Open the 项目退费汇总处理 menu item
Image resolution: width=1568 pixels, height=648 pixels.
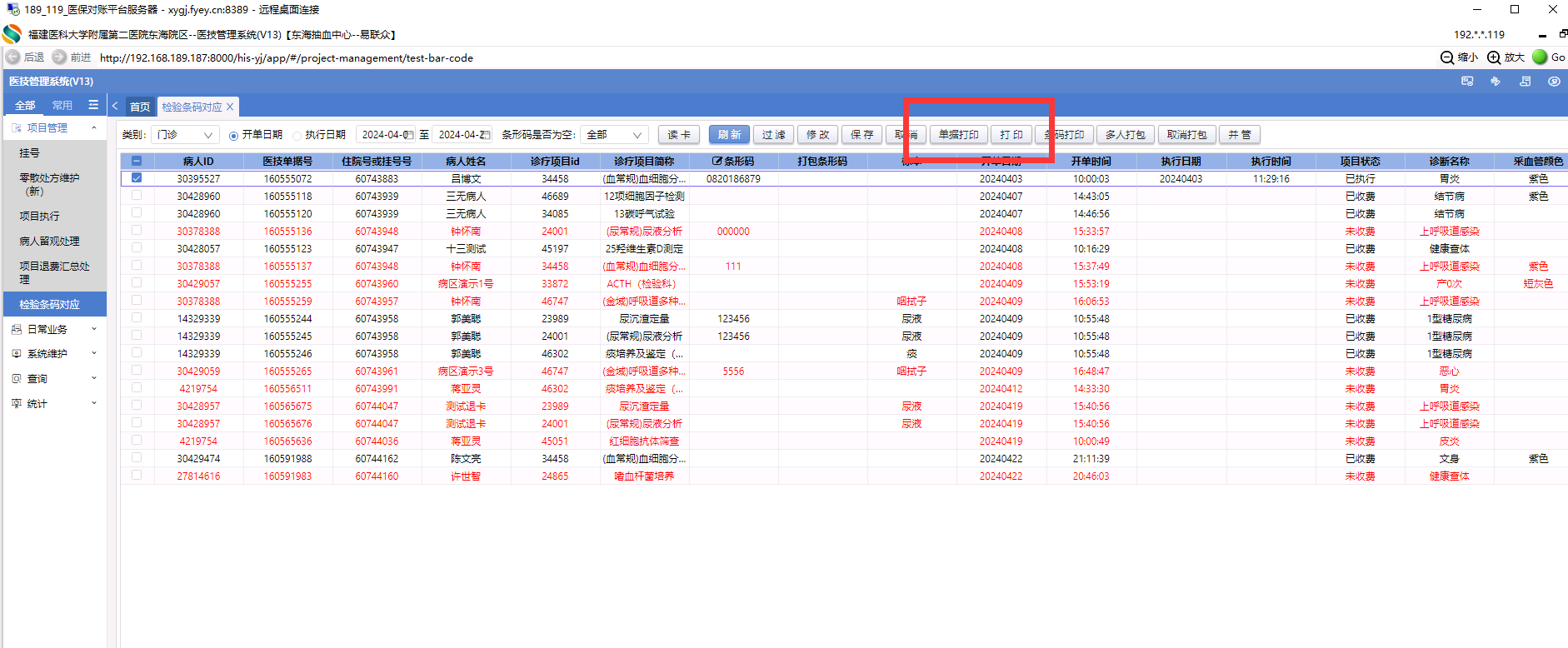(x=55, y=273)
